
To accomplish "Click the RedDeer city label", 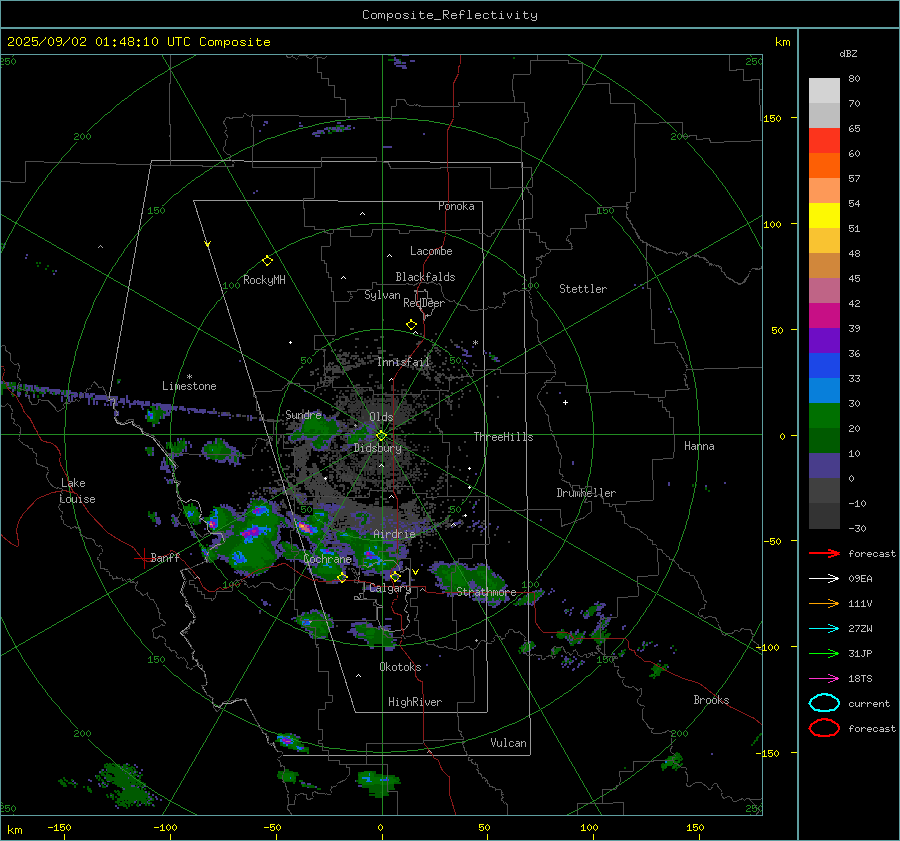I will tap(424, 303).
